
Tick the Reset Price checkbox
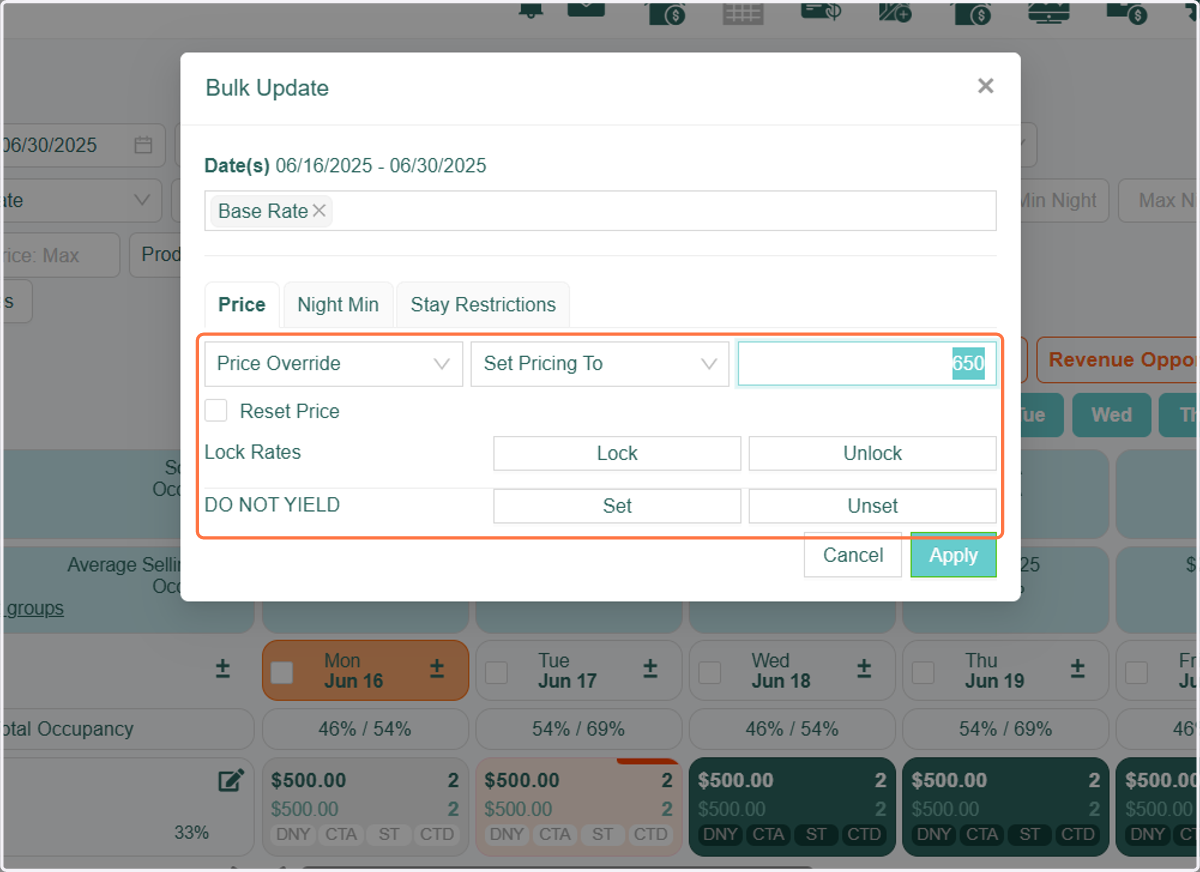(216, 410)
